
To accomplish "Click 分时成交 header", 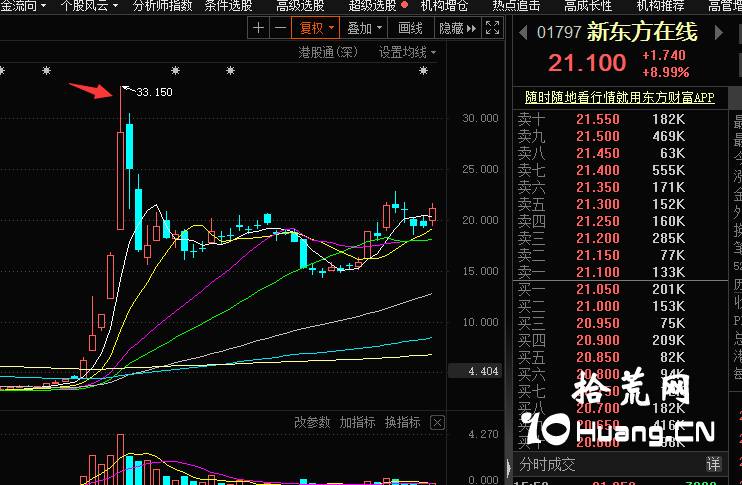I will tap(548, 464).
